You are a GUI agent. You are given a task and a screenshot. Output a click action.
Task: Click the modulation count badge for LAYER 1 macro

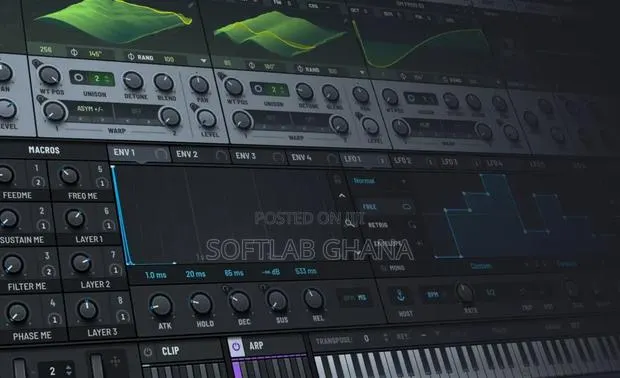[108, 225]
